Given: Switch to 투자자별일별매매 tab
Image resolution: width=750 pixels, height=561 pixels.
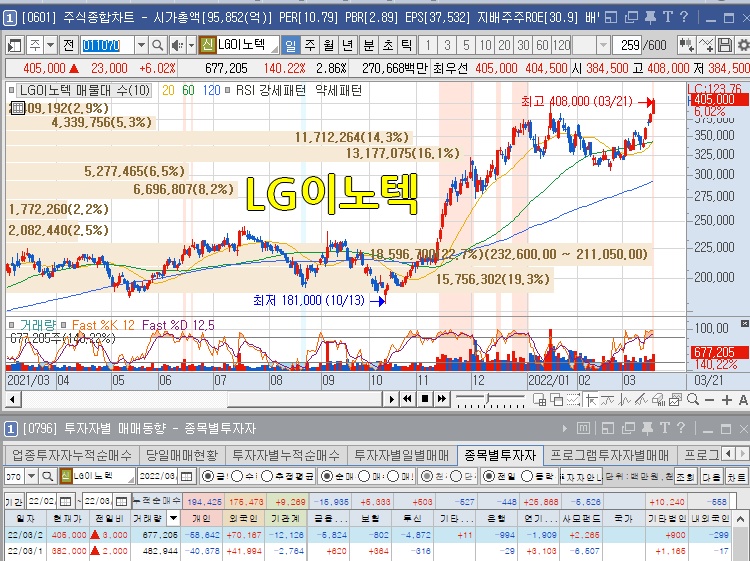Looking at the screenshot, I should pyautogui.click(x=402, y=455).
